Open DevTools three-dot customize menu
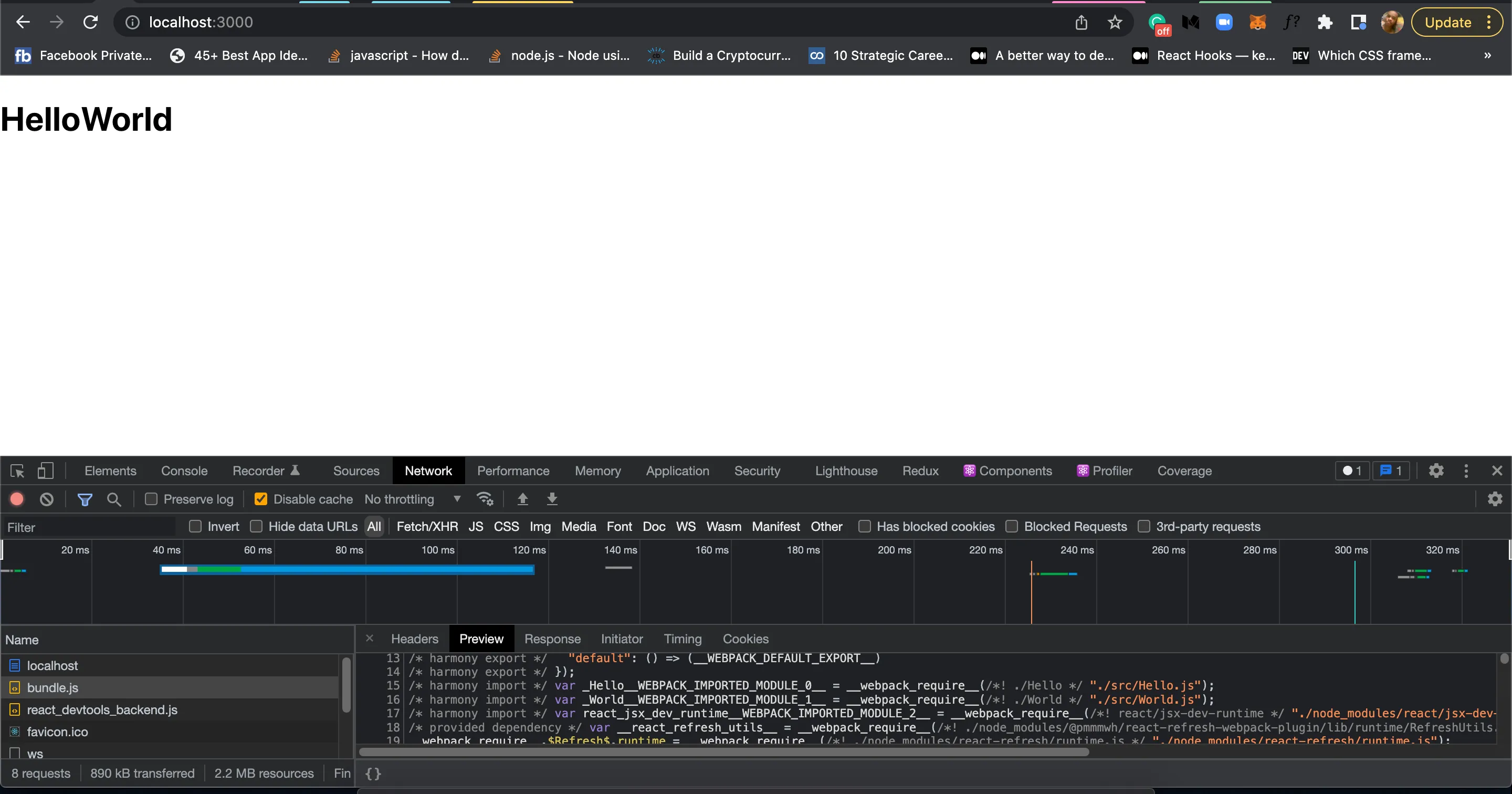The height and width of the screenshot is (794, 1512). point(1466,471)
